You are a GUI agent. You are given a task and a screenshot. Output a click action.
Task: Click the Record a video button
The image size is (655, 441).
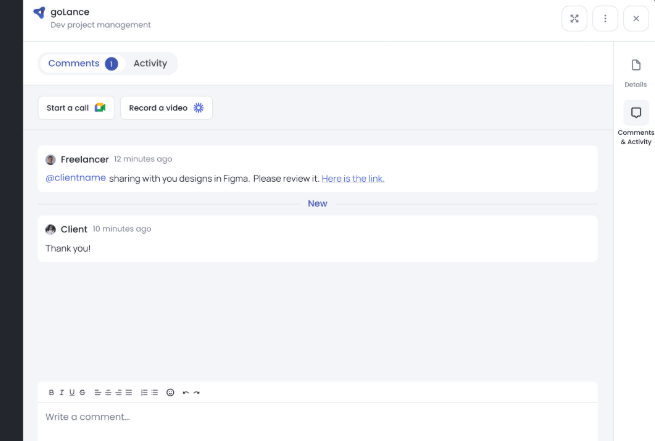pos(166,108)
